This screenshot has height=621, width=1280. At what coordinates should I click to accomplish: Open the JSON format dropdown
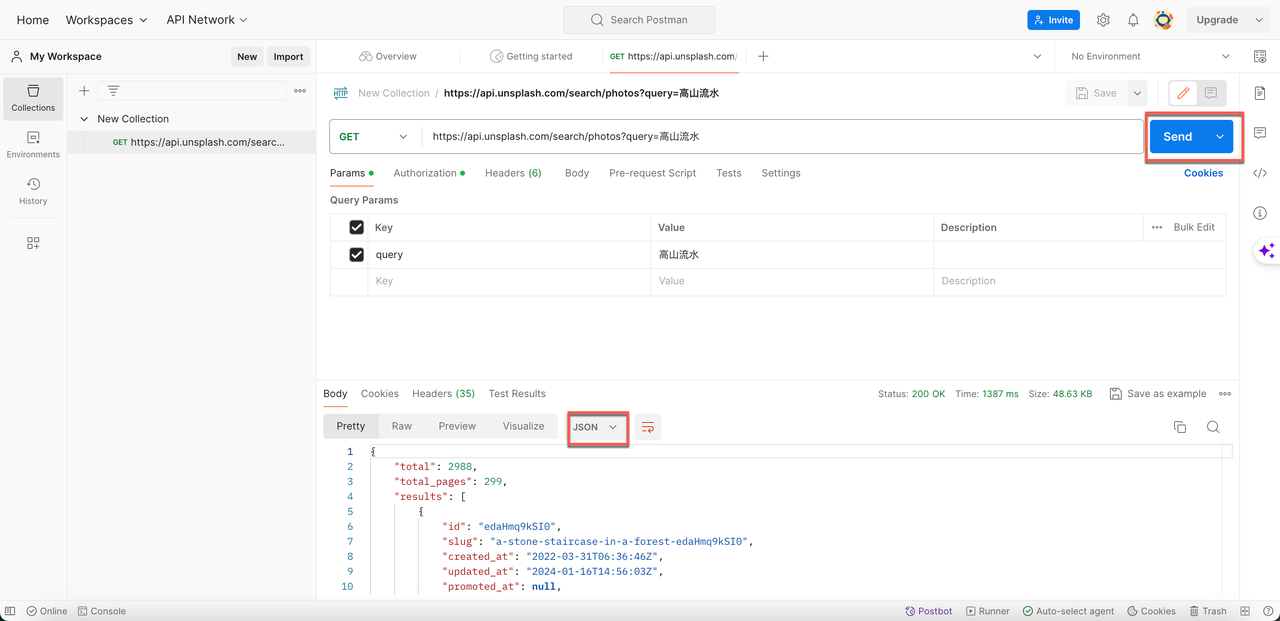[597, 427]
